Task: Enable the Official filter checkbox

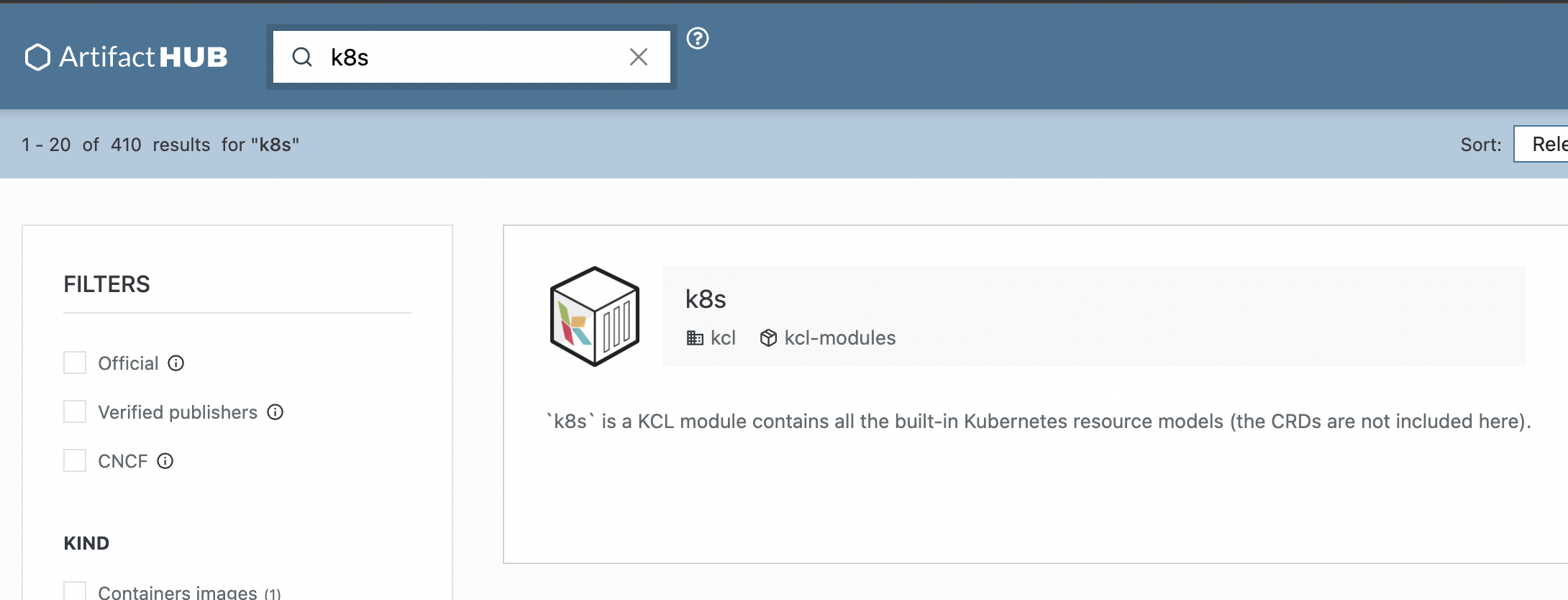Action: coord(75,363)
